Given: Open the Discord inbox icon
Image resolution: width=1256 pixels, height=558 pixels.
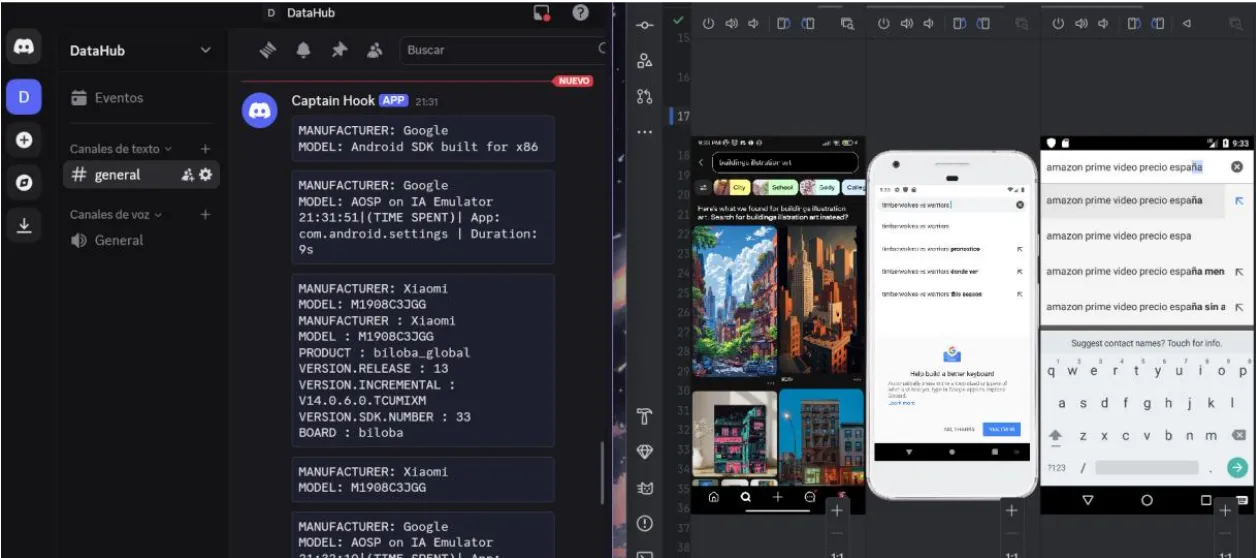Looking at the screenshot, I should point(542,13).
